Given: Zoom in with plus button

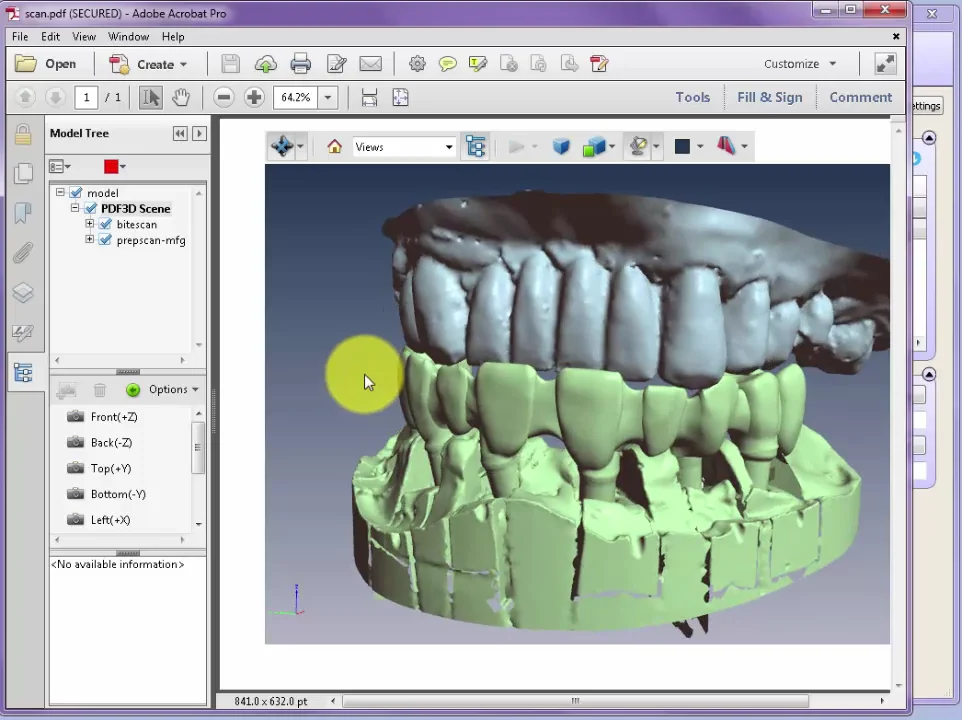Looking at the screenshot, I should pos(254,98).
